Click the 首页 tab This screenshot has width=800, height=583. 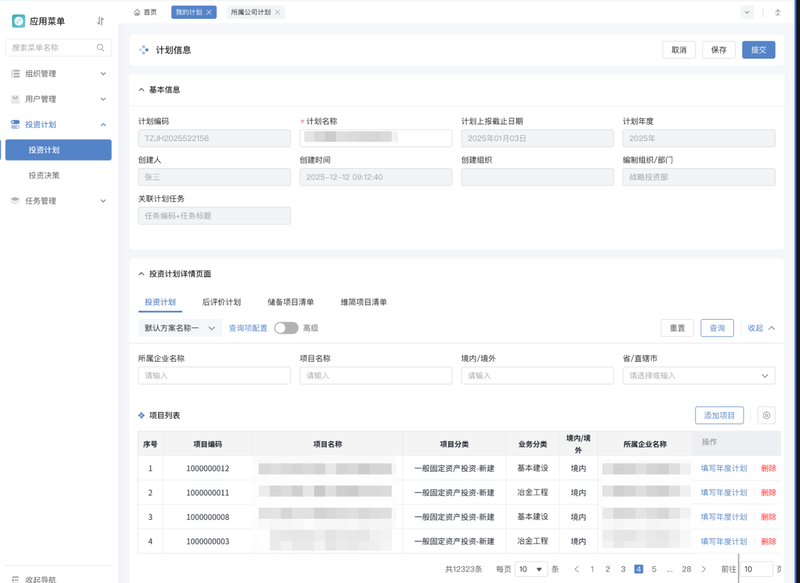click(x=145, y=12)
